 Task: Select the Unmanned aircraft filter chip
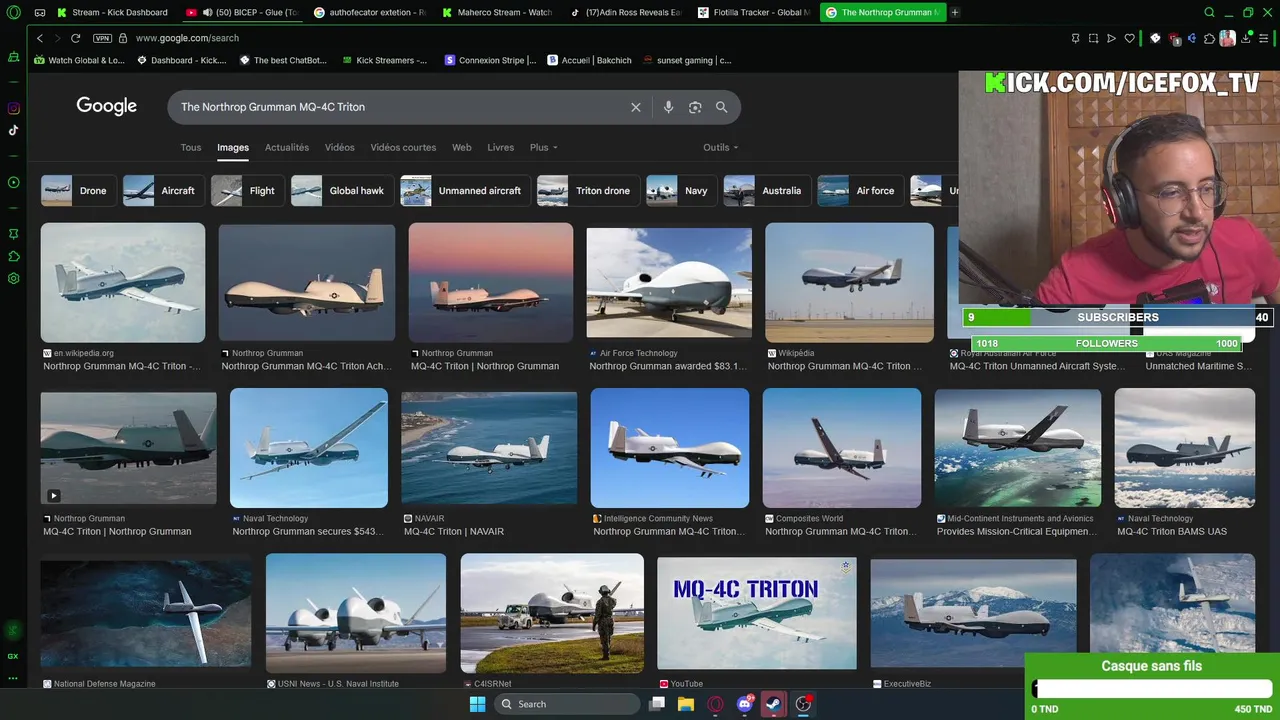pyautogui.click(x=465, y=190)
